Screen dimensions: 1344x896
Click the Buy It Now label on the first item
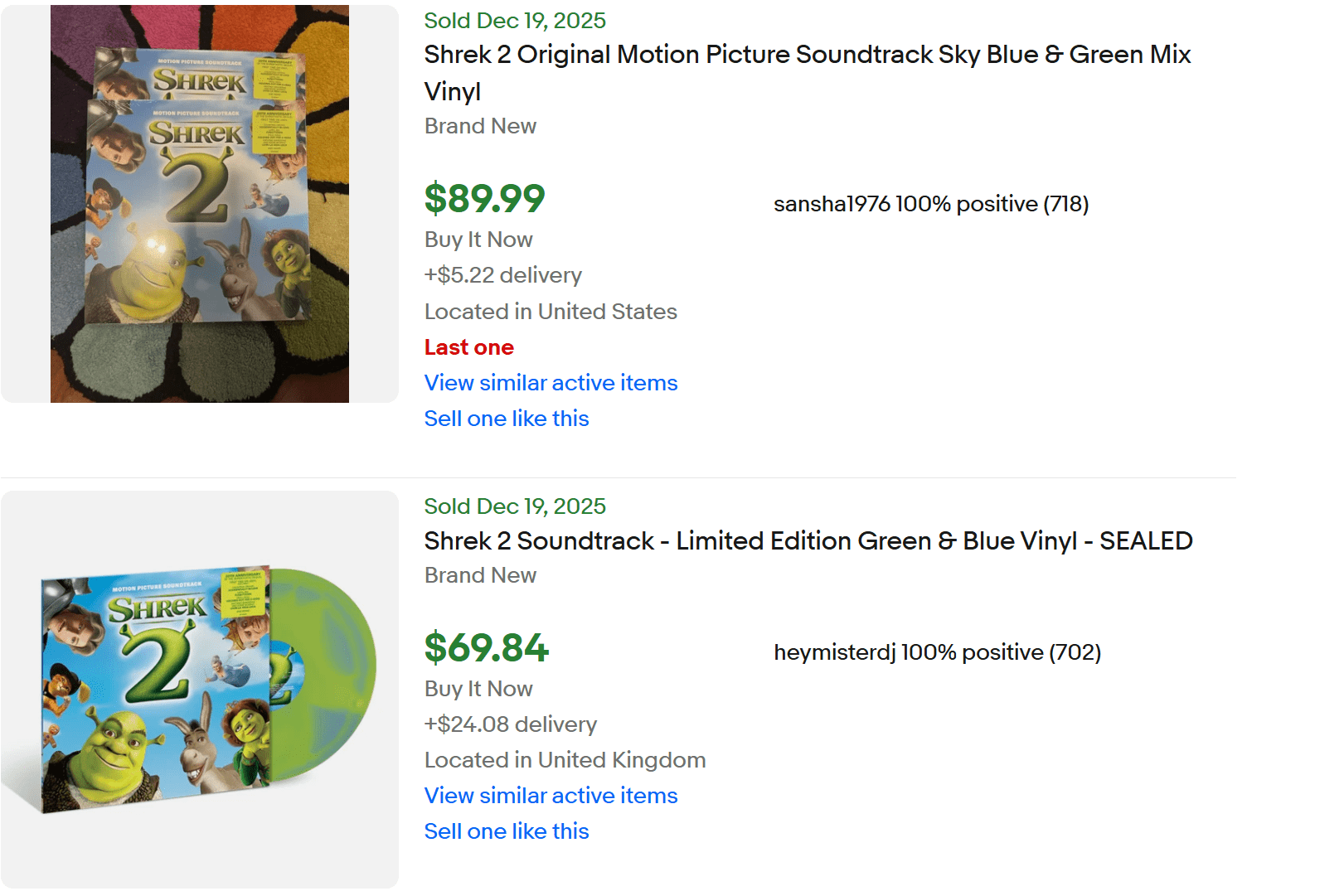[478, 240]
